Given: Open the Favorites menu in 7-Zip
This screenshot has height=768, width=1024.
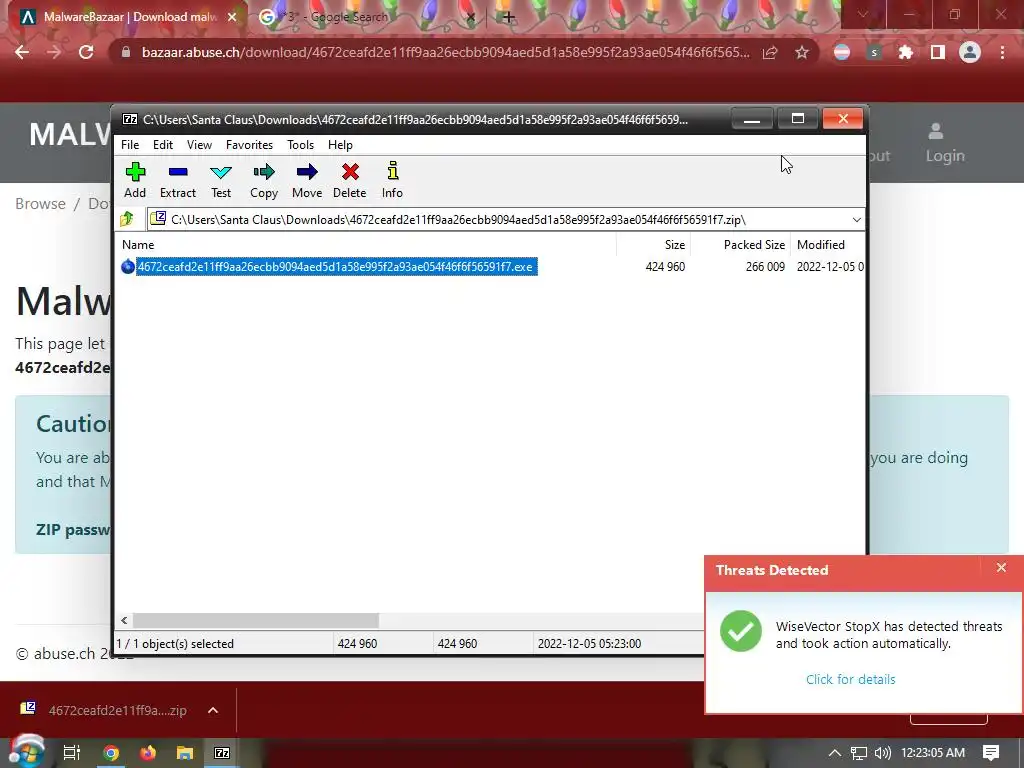Looking at the screenshot, I should [x=249, y=145].
